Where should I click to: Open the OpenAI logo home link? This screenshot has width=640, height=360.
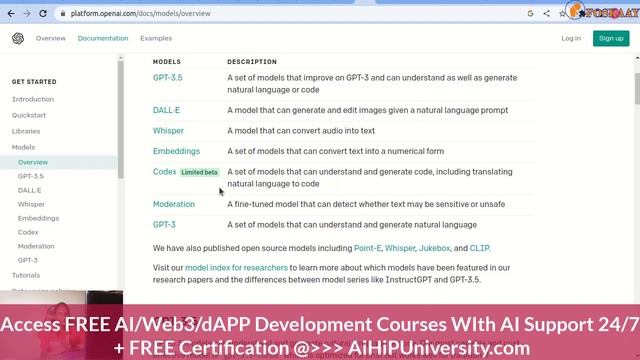coord(18,38)
